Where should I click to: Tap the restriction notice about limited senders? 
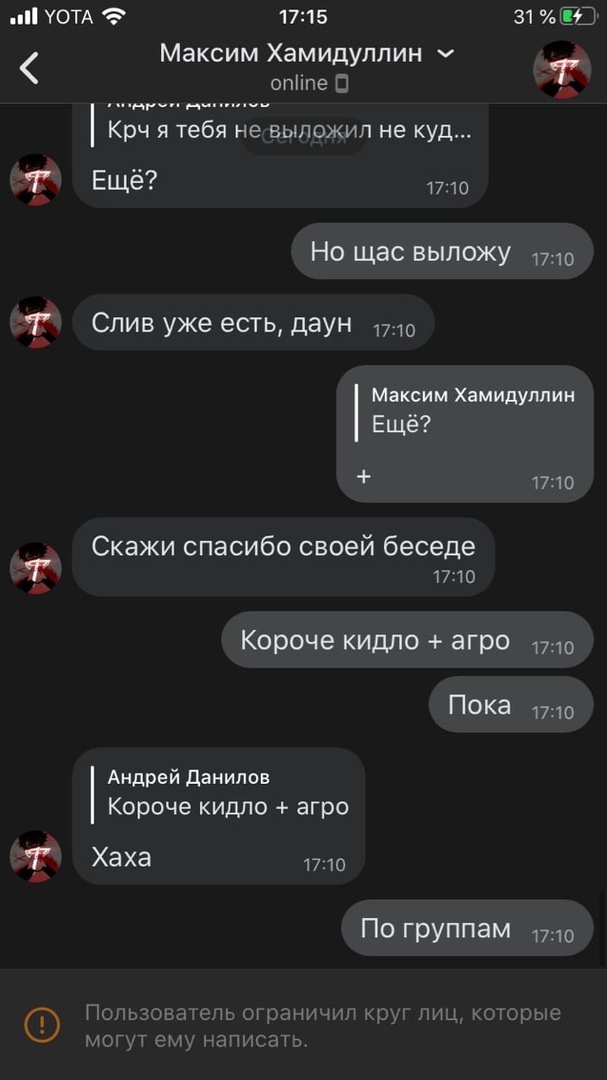tap(303, 1025)
